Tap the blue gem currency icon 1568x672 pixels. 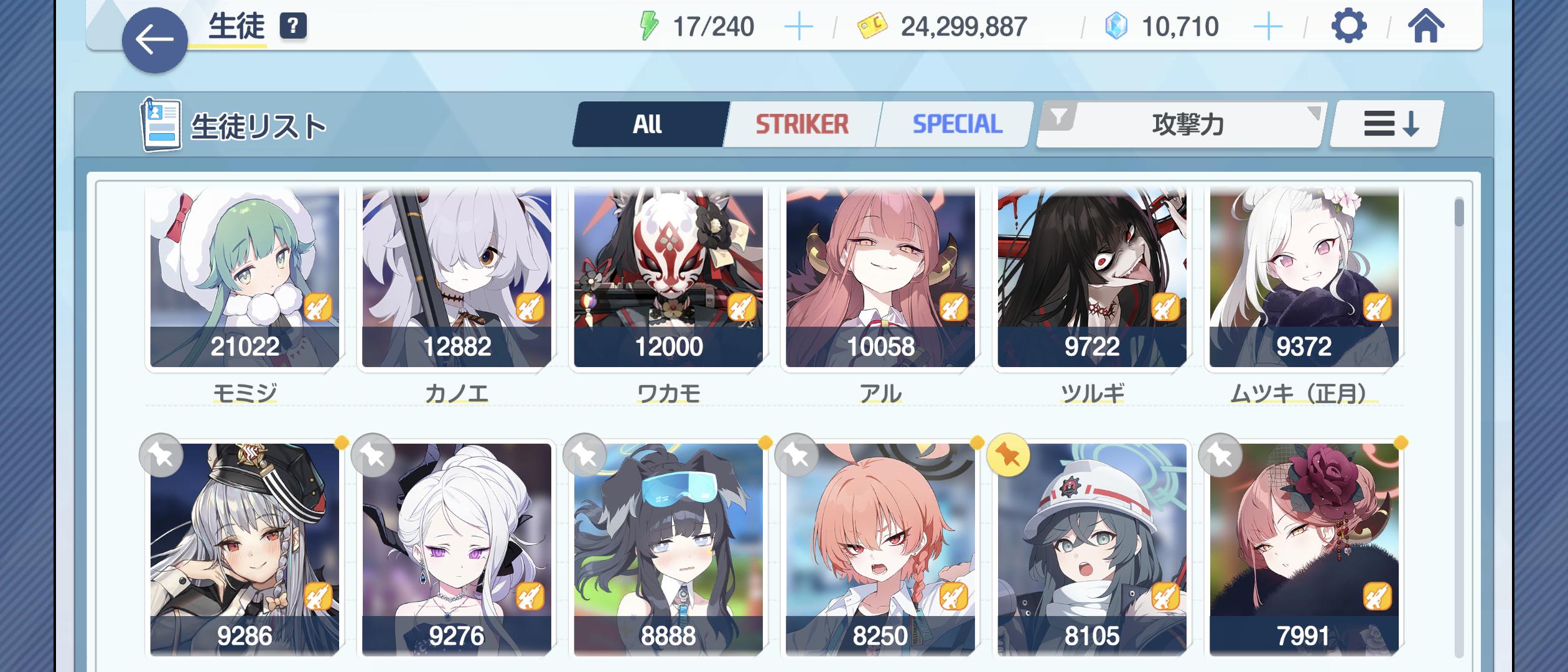[x=1116, y=27]
